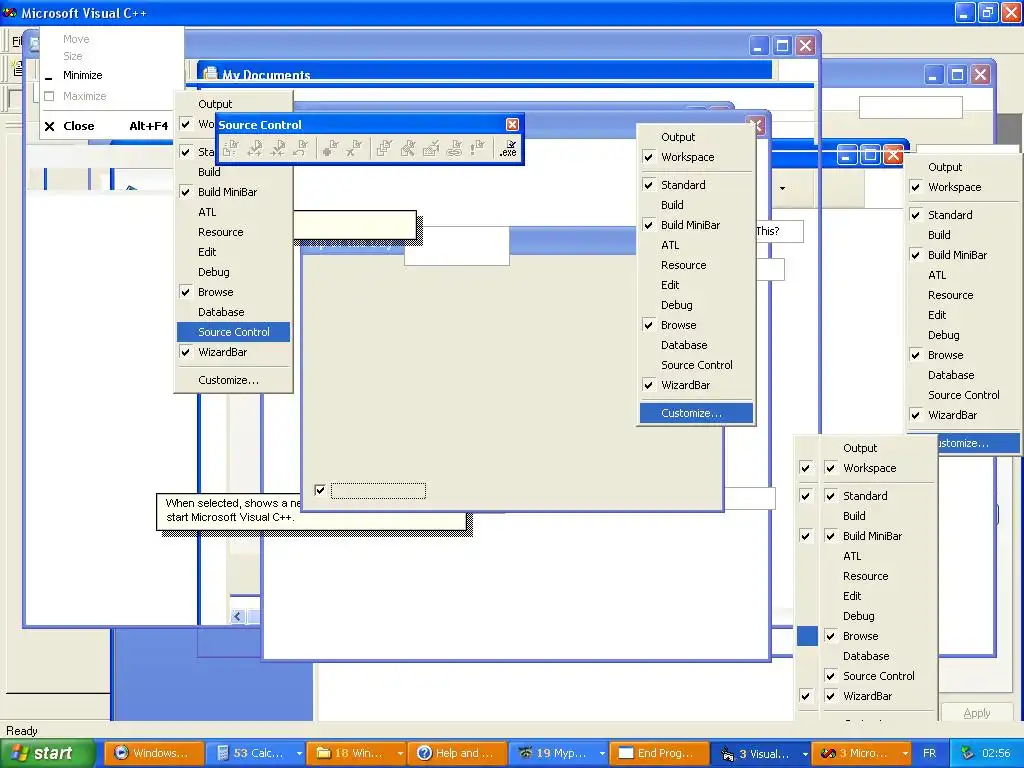Click the Ready status bar text
The width and height of the screenshot is (1024, 768).
pos(22,731)
